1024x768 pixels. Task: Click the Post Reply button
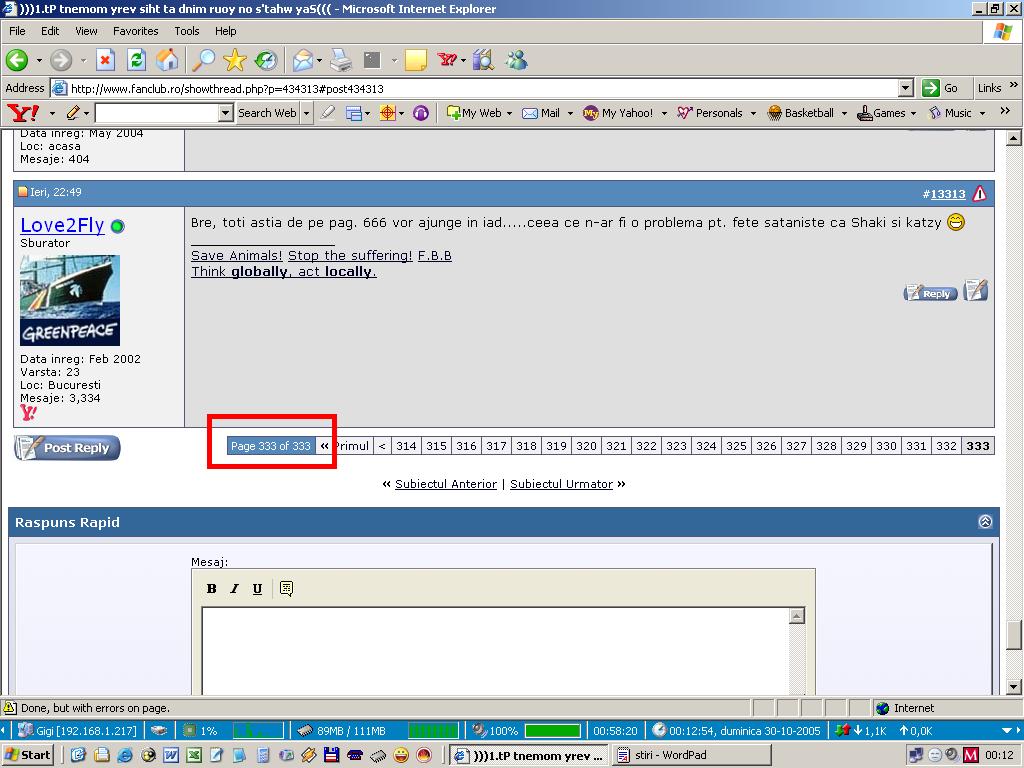pyautogui.click(x=68, y=448)
